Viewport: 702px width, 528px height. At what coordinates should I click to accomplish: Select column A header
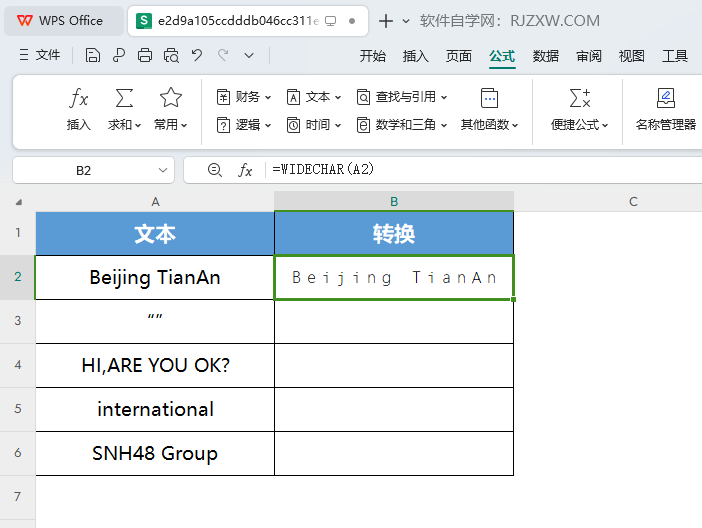pyautogui.click(x=155, y=202)
